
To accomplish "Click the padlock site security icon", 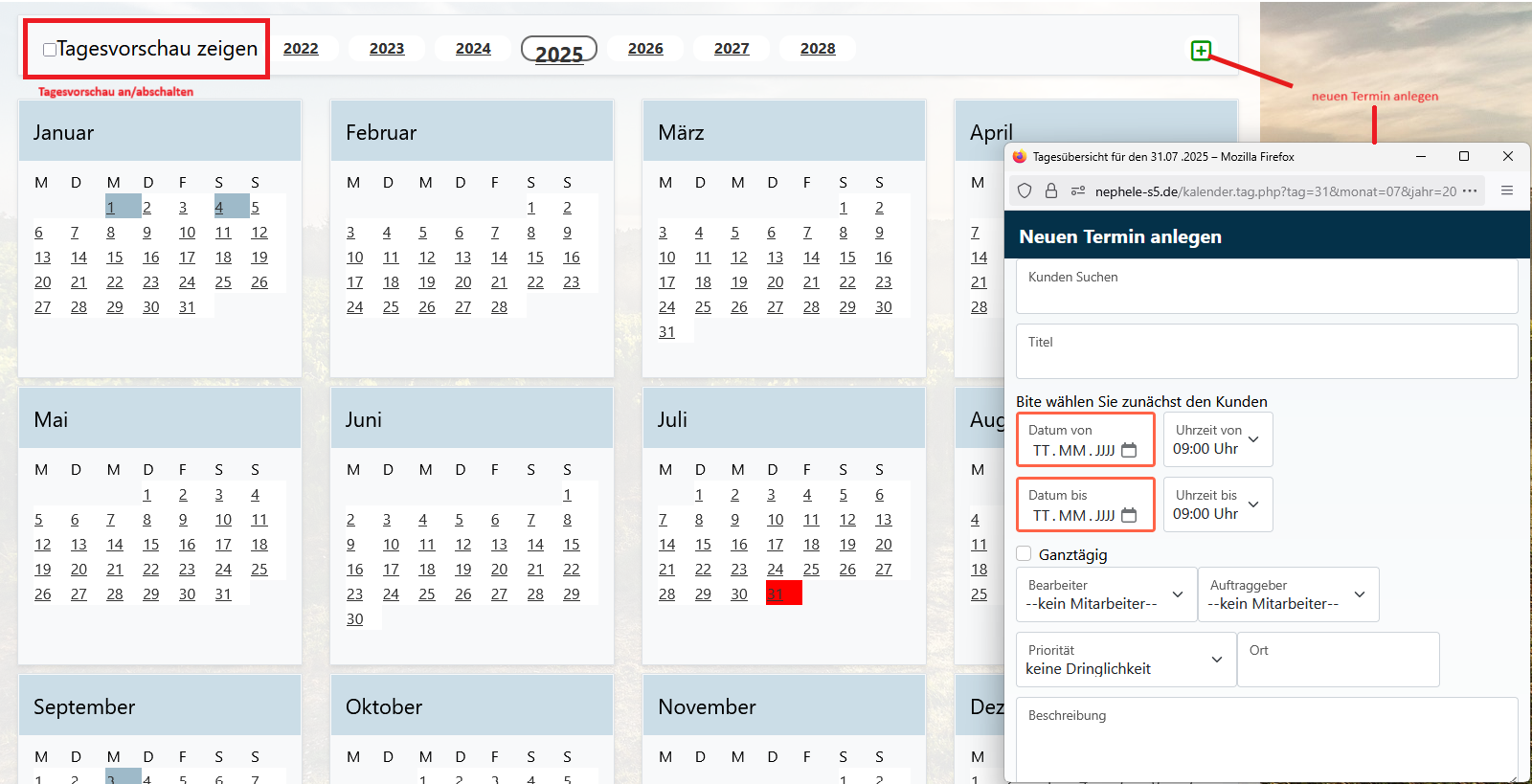I will point(1051,190).
